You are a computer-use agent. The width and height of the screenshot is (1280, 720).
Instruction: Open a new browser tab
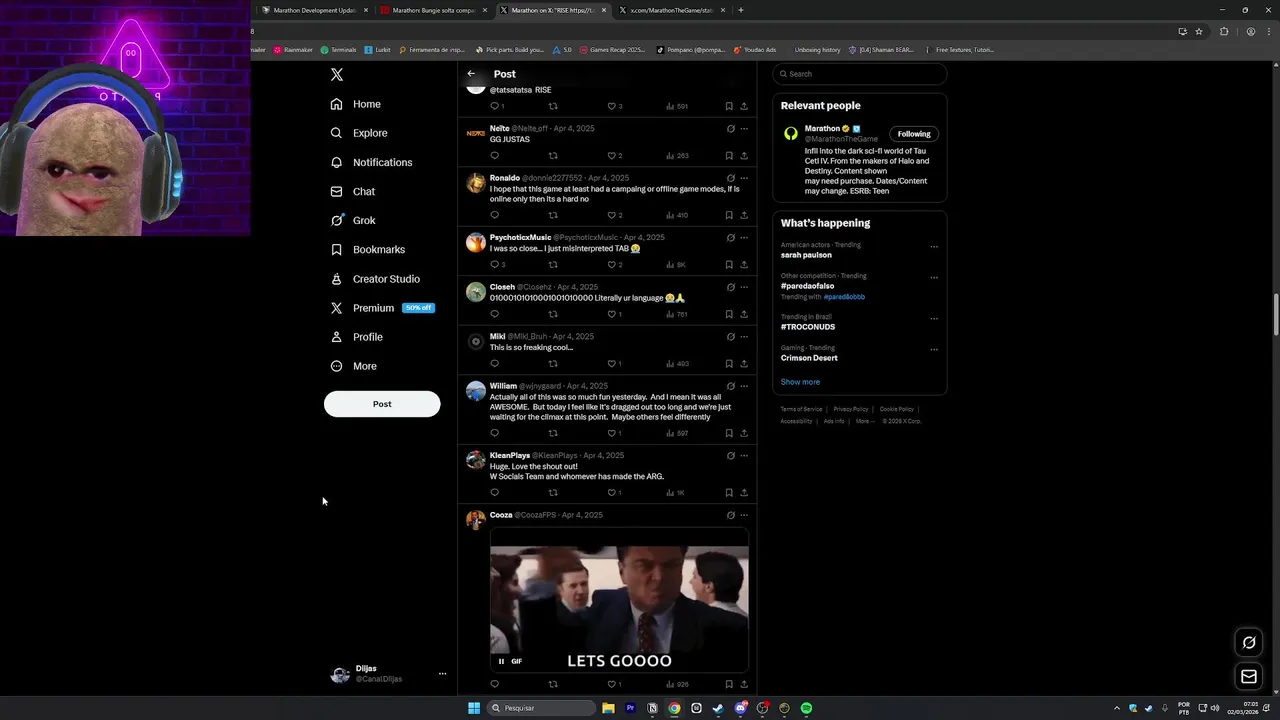[740, 10]
